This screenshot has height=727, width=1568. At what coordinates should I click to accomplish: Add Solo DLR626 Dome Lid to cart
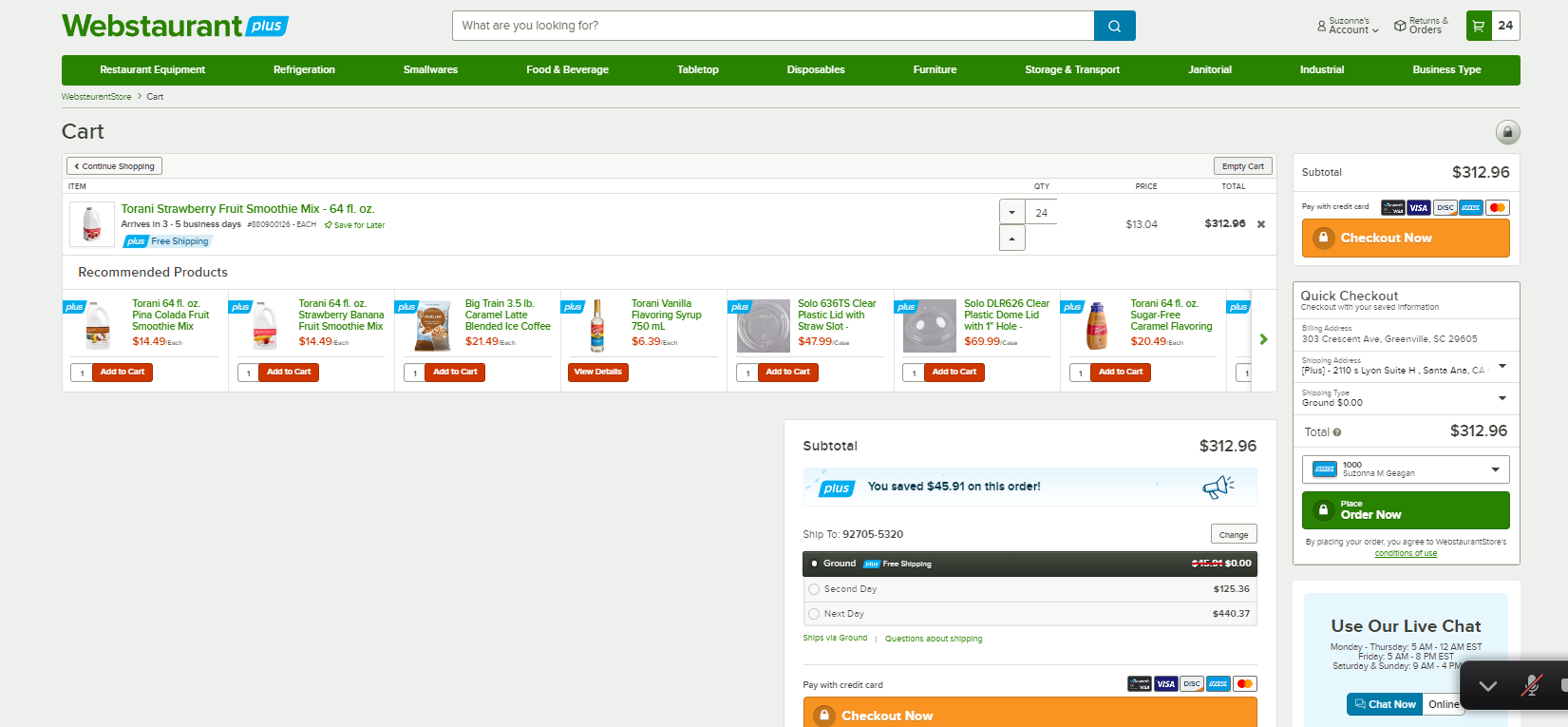coord(954,373)
